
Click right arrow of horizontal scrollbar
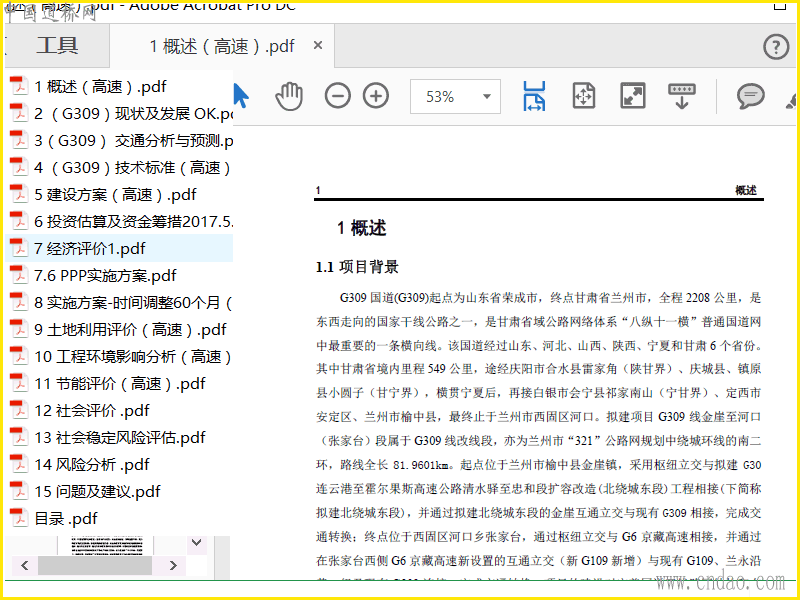173,565
